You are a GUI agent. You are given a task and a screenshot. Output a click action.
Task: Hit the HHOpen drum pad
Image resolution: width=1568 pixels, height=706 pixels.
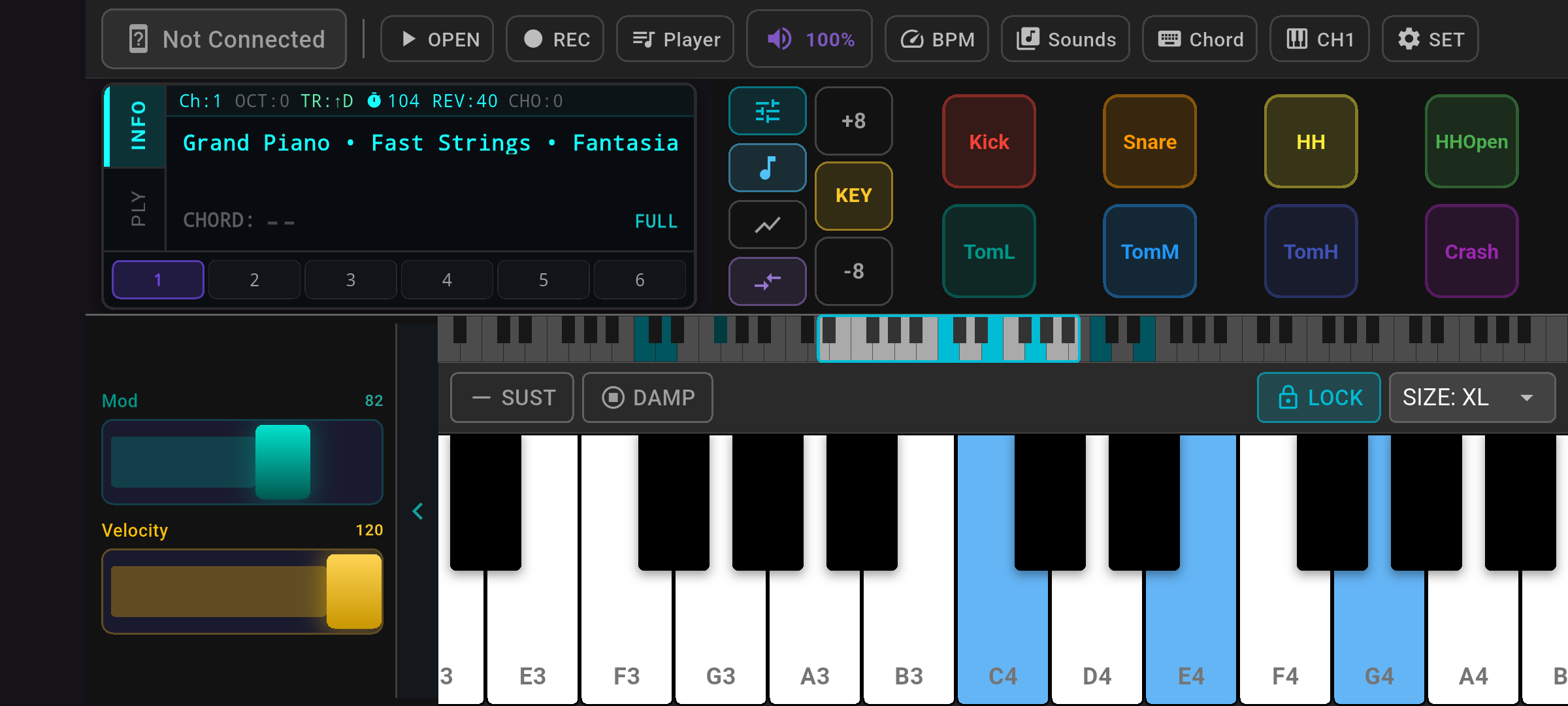1471,141
